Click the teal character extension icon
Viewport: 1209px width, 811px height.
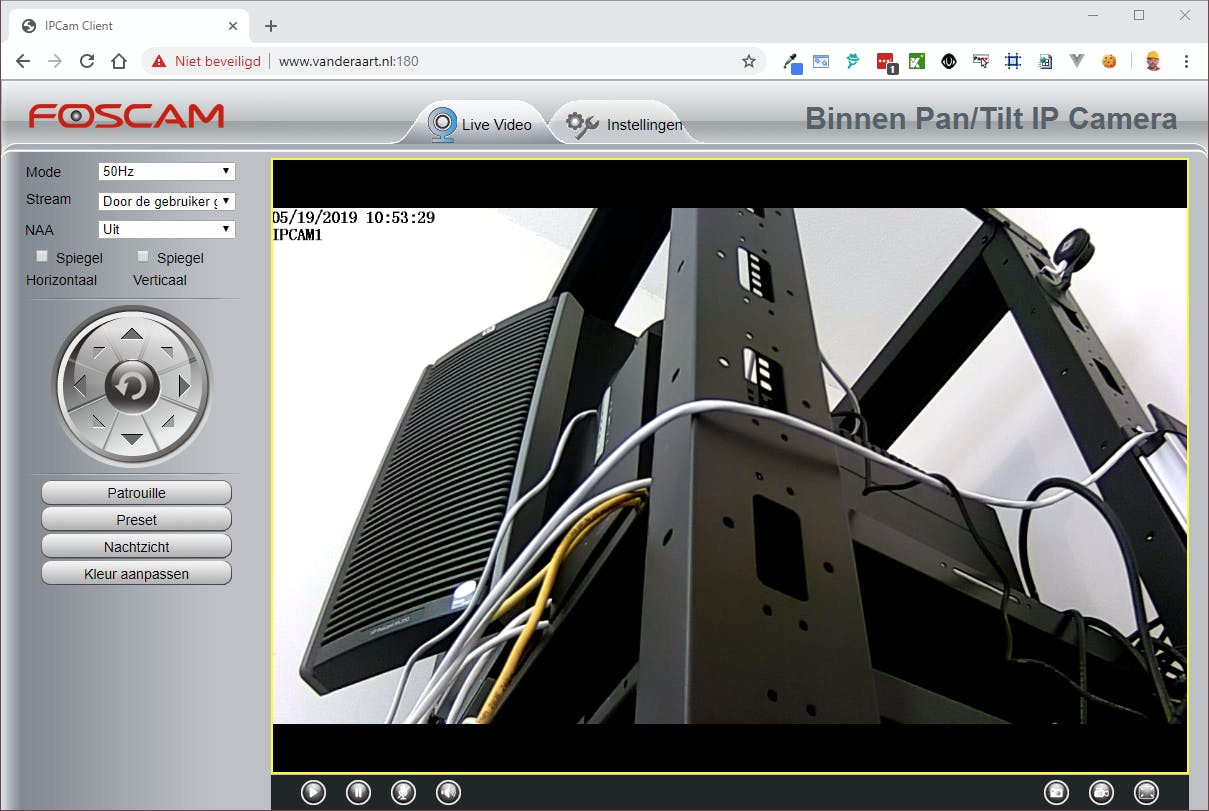click(853, 61)
